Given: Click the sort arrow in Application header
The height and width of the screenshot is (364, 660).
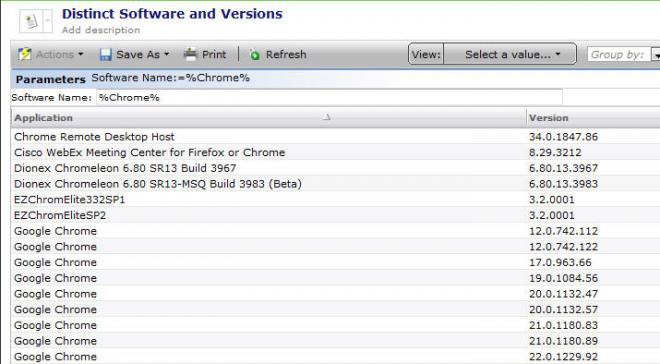Looking at the screenshot, I should tap(327, 117).
